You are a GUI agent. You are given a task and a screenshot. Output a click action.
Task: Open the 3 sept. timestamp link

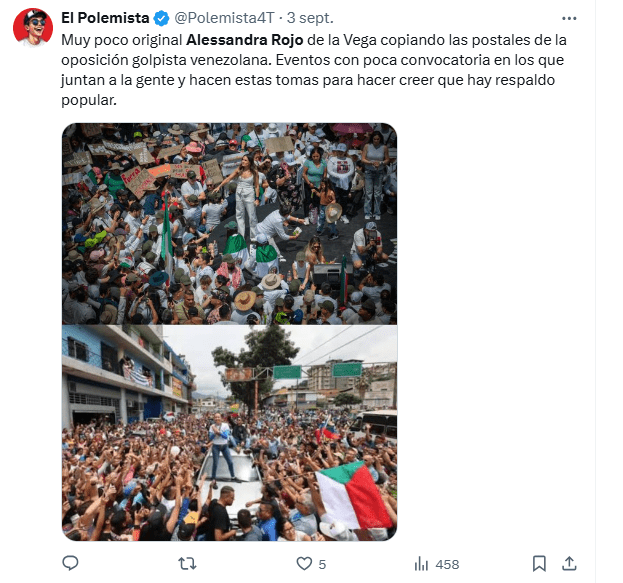[x=310, y=18]
